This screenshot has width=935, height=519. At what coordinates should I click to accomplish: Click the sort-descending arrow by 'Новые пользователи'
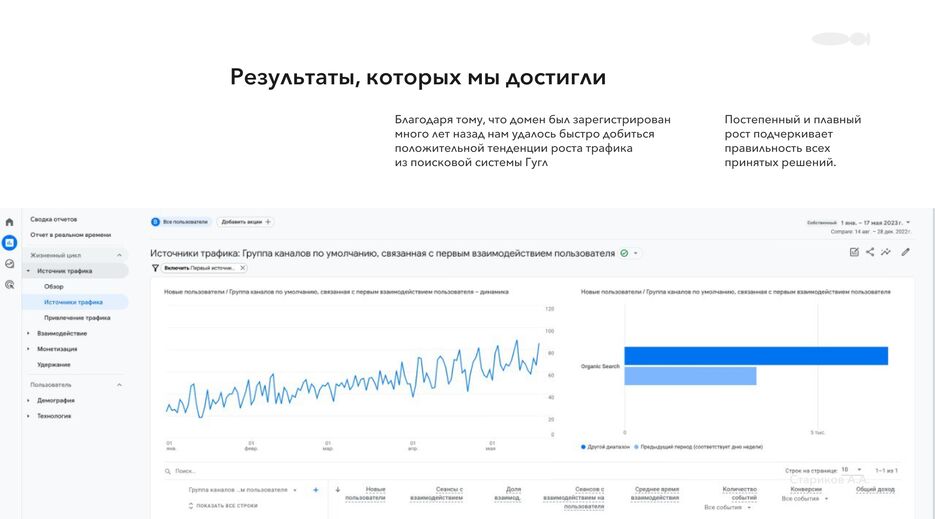point(338,490)
